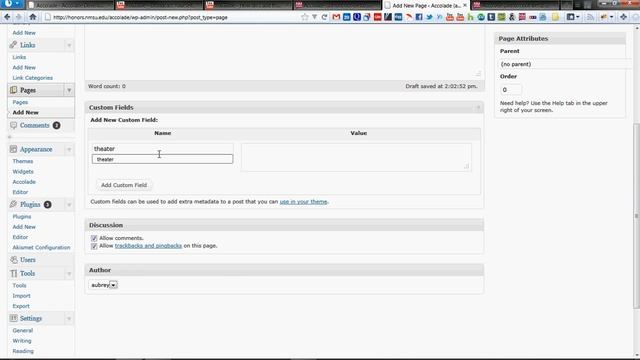Click the Plugins update count badge
This screenshot has width=640, height=360.
(x=47, y=204)
